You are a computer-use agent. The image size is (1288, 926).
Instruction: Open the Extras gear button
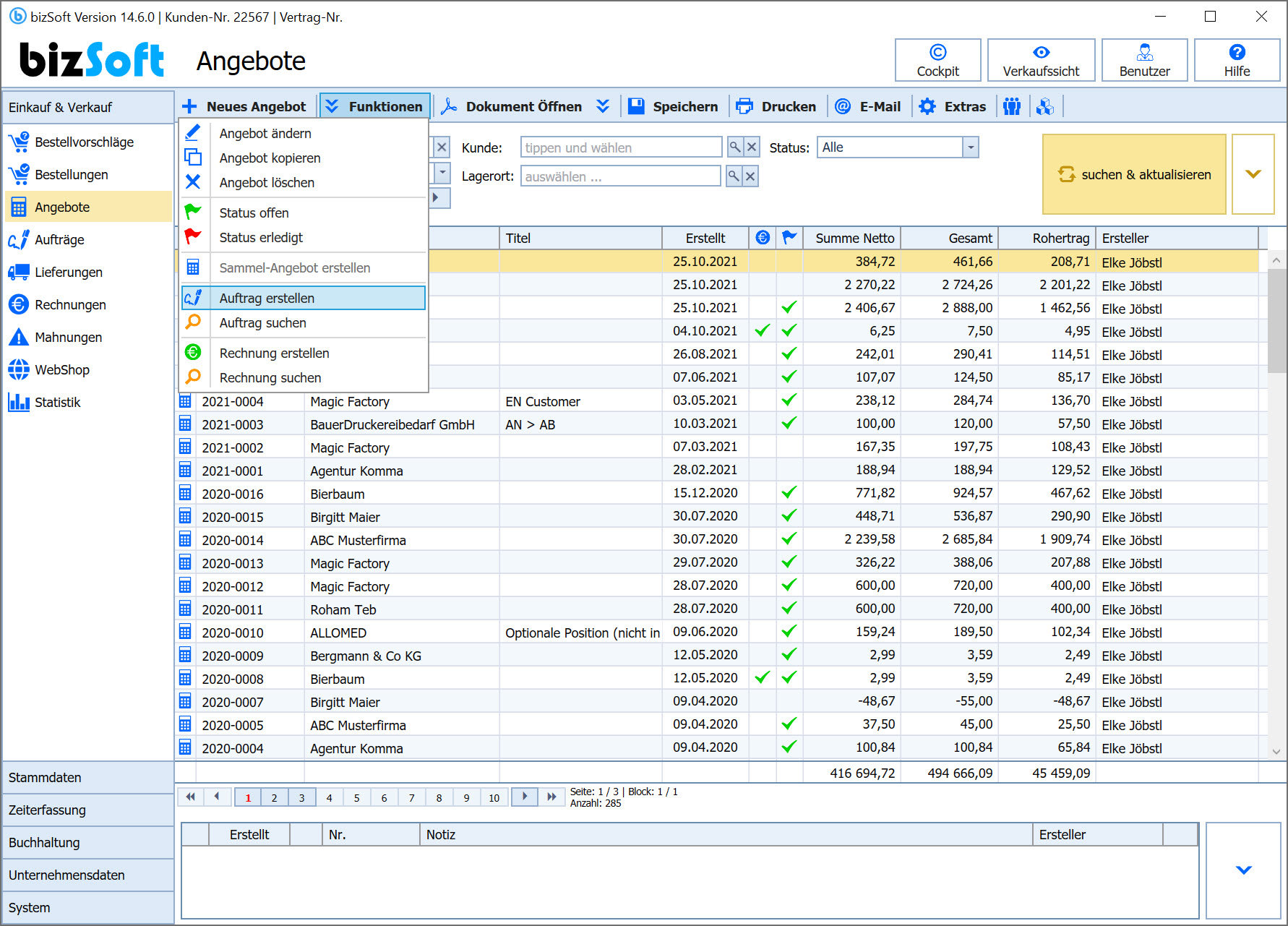[952, 106]
